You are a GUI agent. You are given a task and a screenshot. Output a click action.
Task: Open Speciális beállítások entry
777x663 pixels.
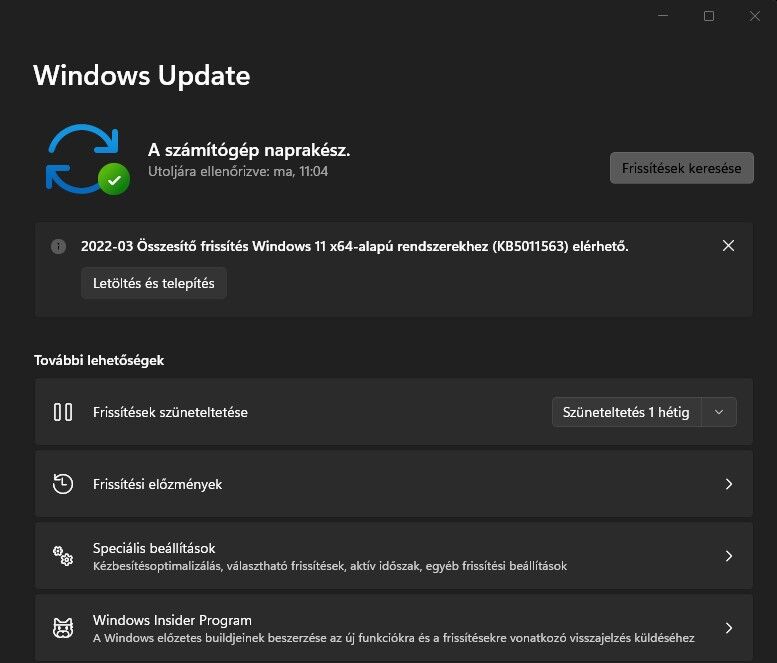tap(393, 555)
